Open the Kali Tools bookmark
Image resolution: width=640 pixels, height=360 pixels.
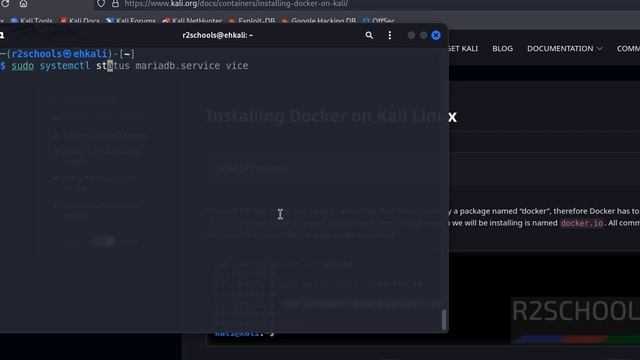[x=31, y=21]
